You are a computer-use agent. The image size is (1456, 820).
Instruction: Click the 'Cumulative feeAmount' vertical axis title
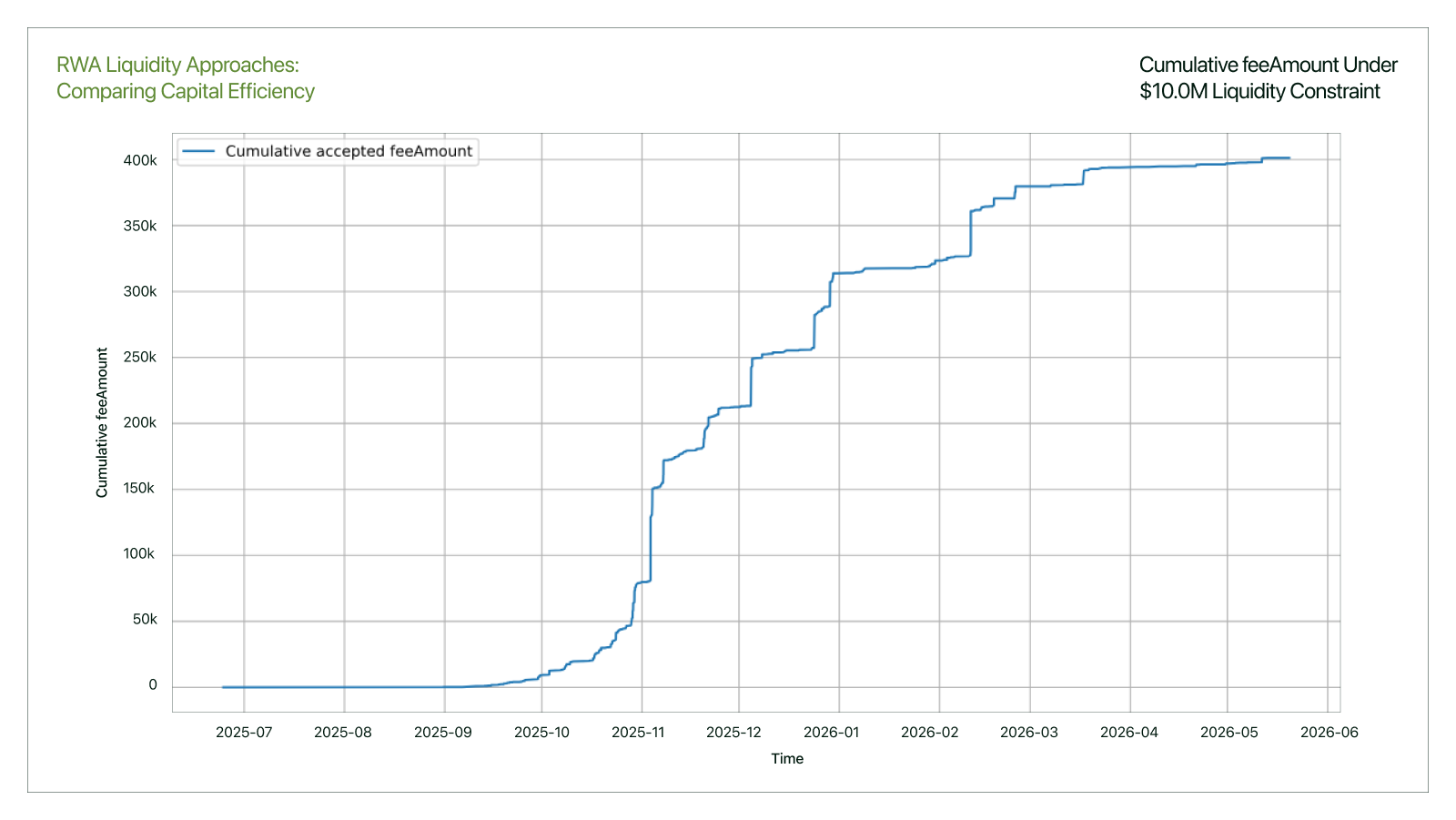pyautogui.click(x=102, y=422)
